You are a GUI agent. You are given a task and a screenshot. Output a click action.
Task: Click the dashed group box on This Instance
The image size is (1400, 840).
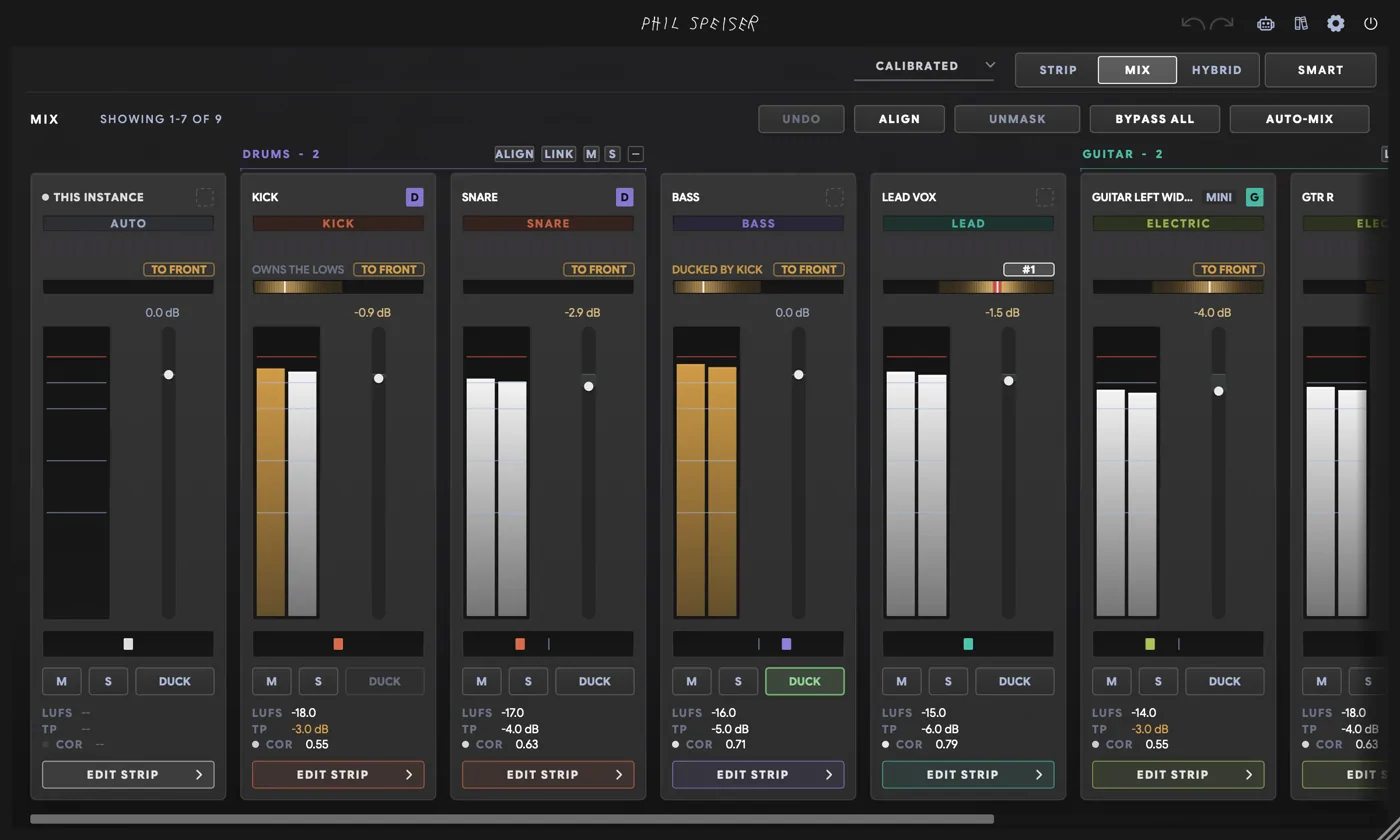coord(205,197)
